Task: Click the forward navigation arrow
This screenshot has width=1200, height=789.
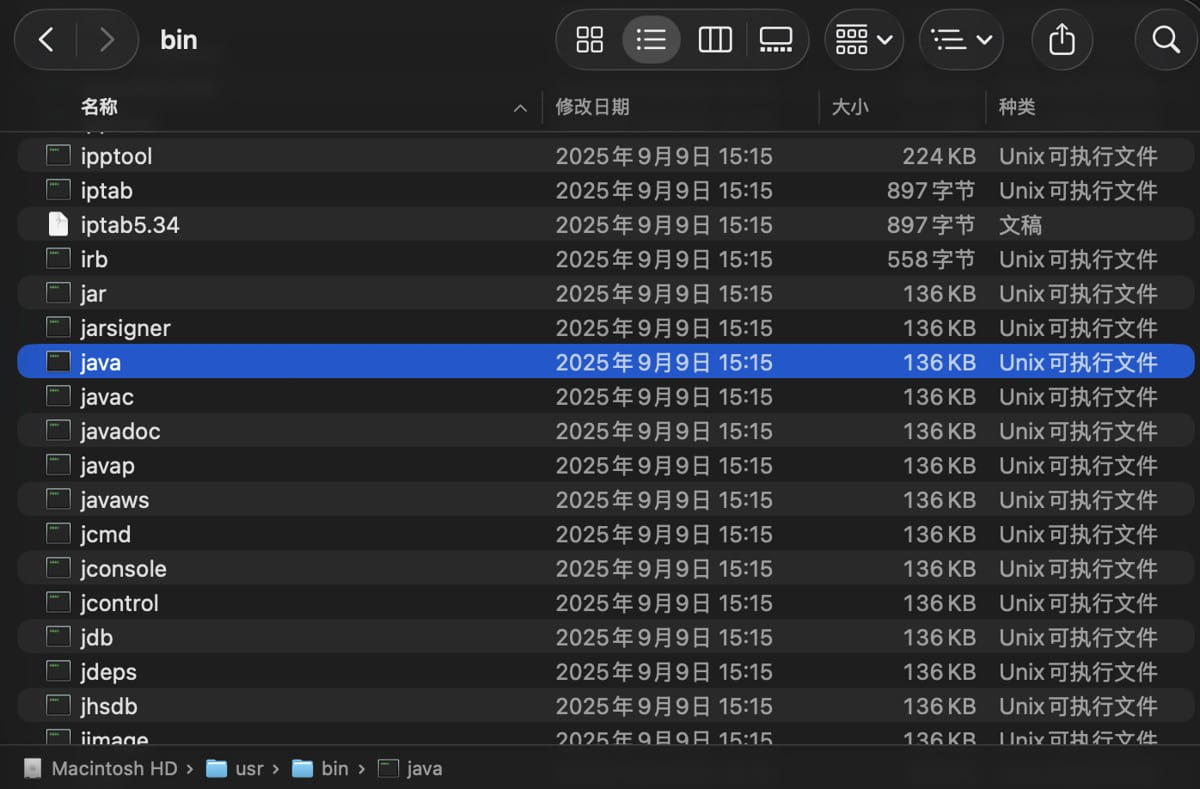Action: click(106, 40)
